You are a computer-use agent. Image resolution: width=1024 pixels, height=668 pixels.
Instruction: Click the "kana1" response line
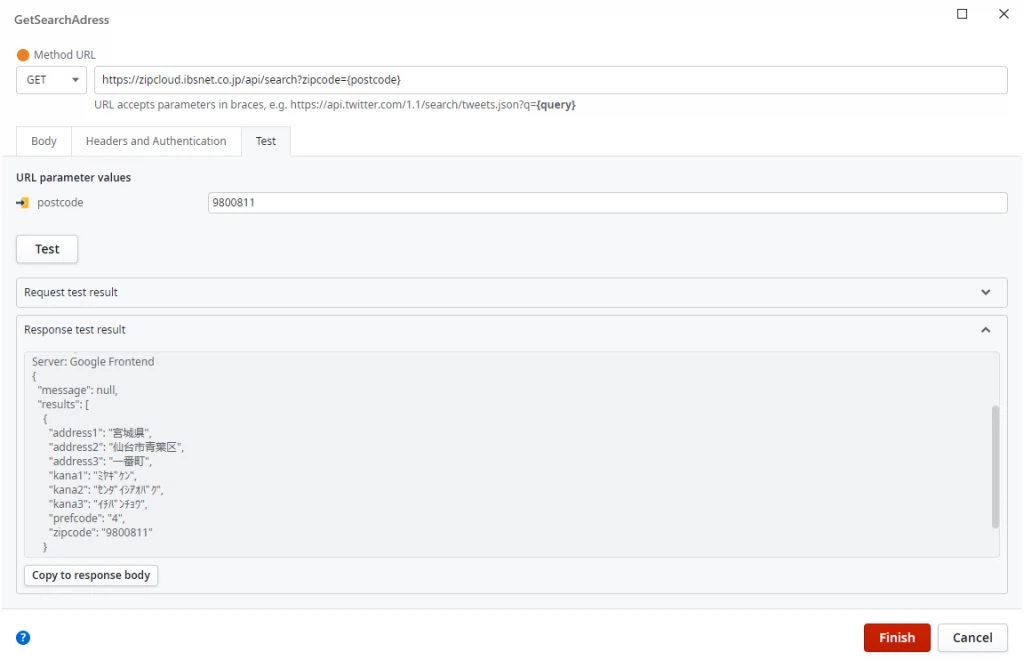(92, 475)
